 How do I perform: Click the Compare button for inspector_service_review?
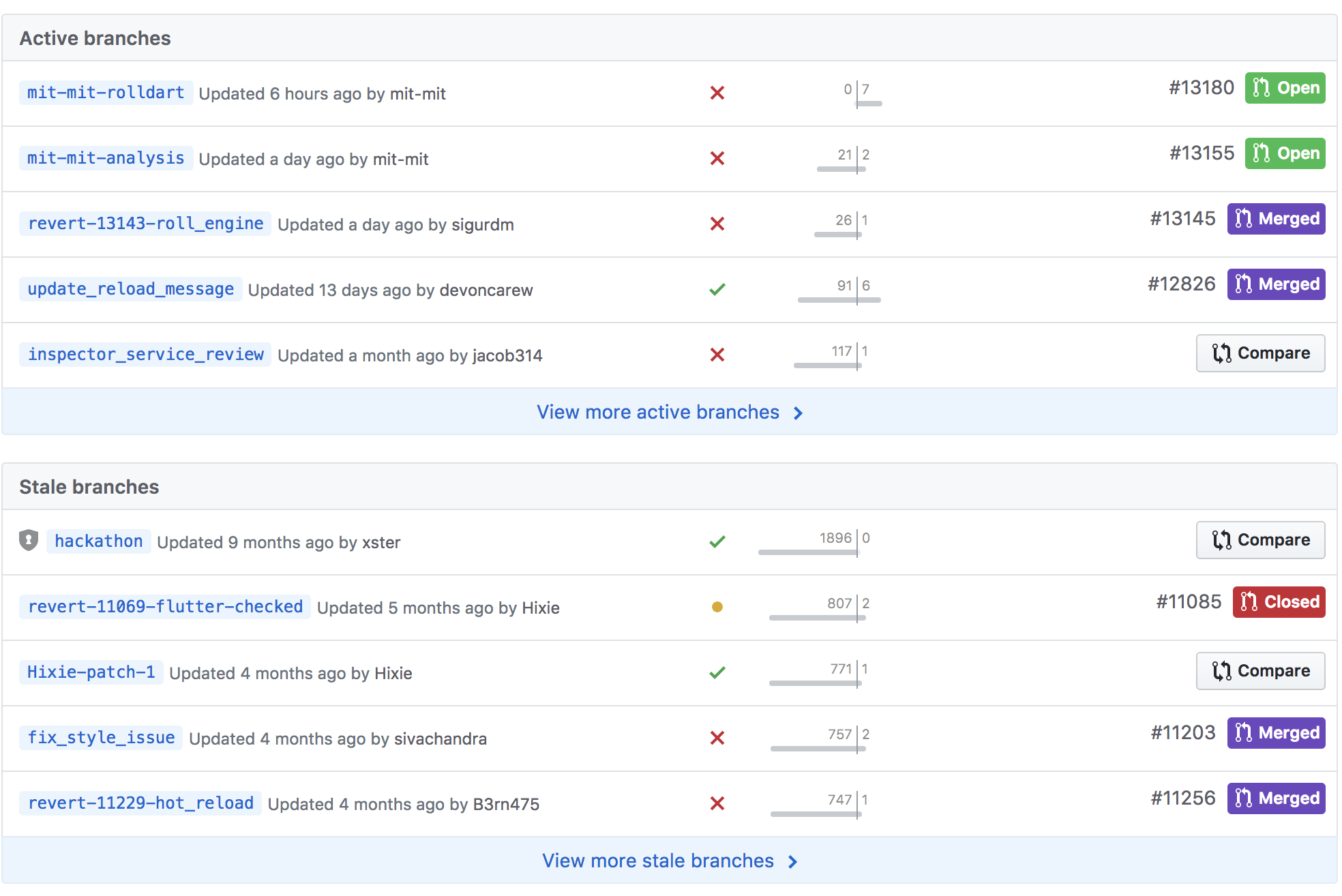tap(1260, 353)
